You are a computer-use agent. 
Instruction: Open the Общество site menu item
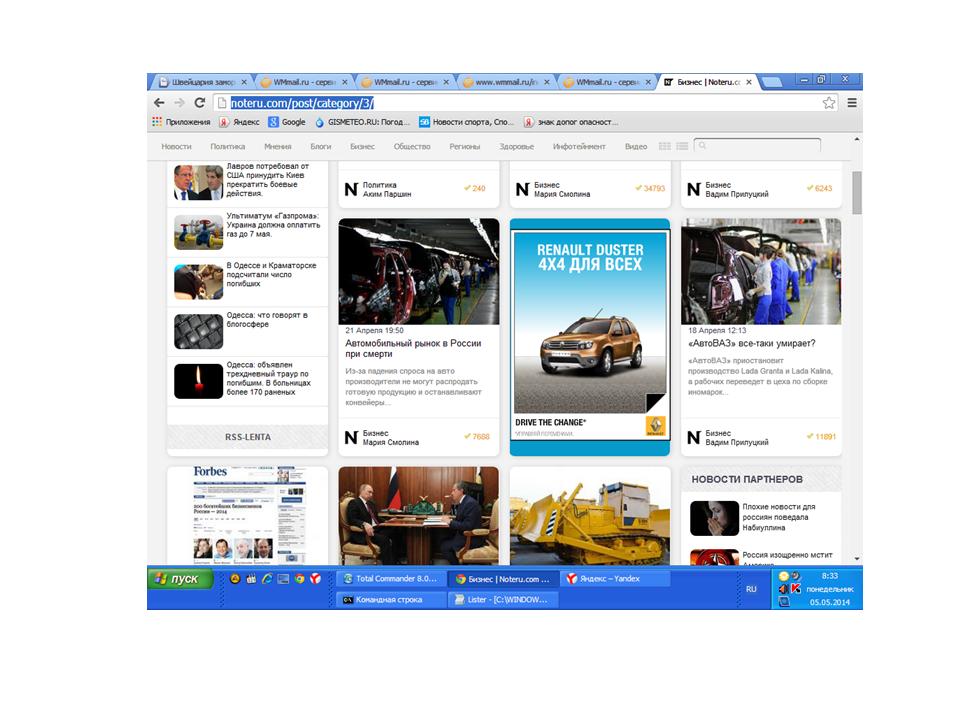[x=412, y=146]
